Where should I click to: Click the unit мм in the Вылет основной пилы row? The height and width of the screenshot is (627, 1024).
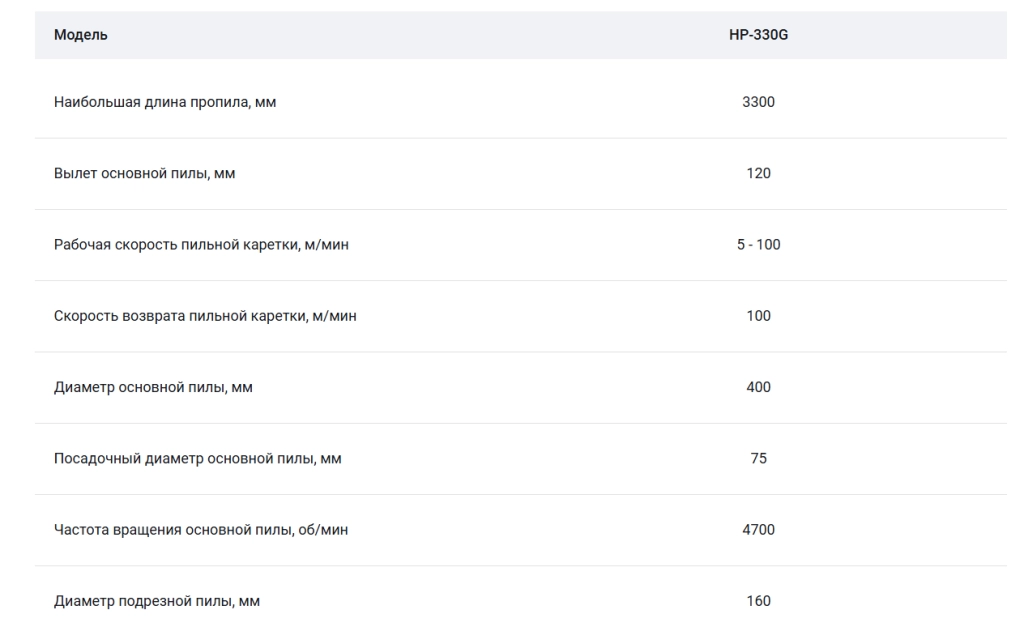coord(225,174)
